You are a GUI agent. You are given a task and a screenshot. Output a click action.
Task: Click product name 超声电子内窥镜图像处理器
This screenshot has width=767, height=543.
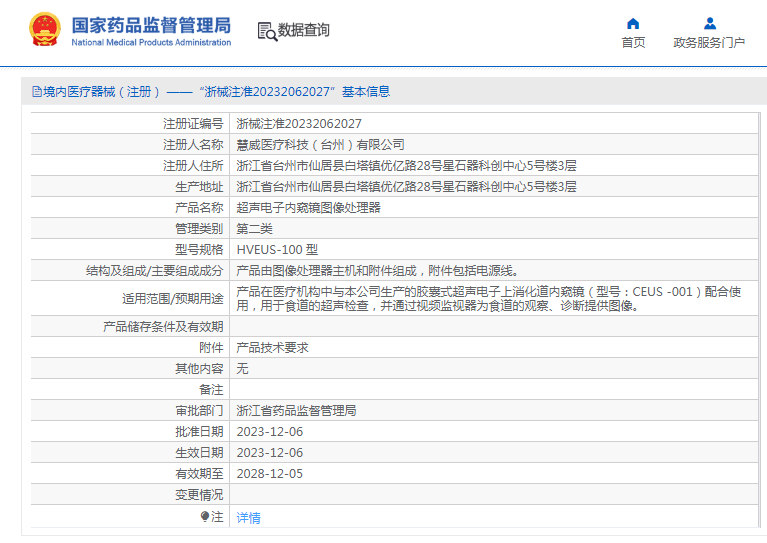pos(309,208)
